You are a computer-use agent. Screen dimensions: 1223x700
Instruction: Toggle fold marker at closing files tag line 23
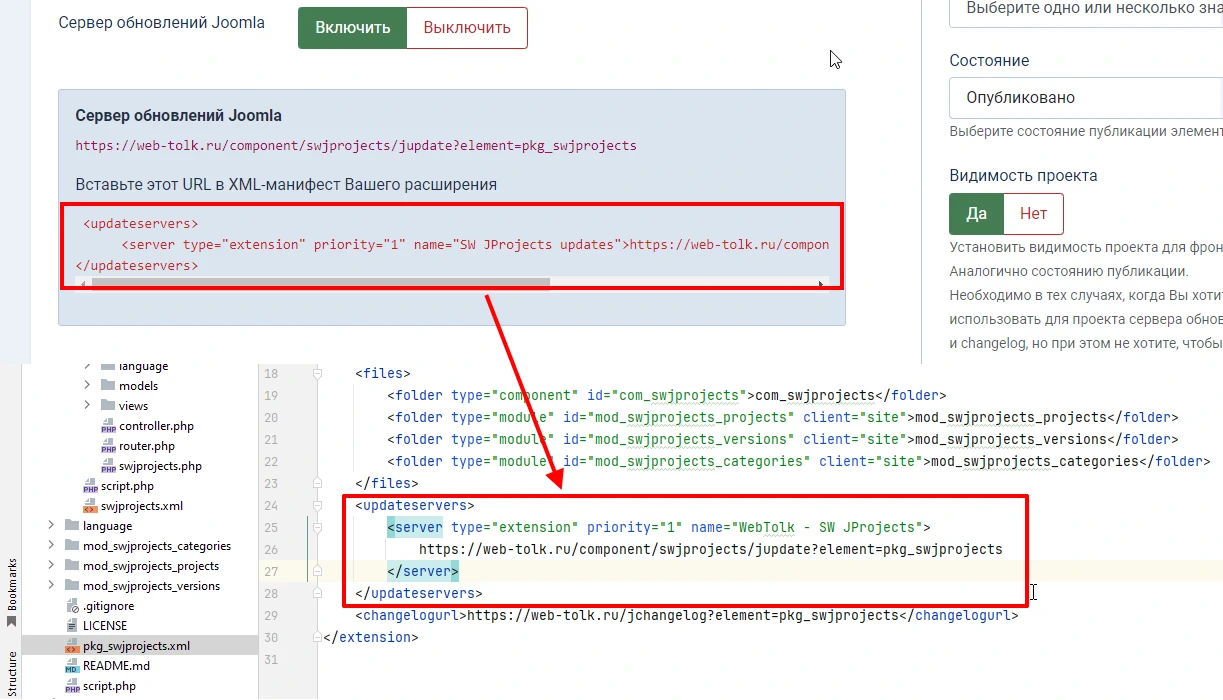[x=318, y=484]
